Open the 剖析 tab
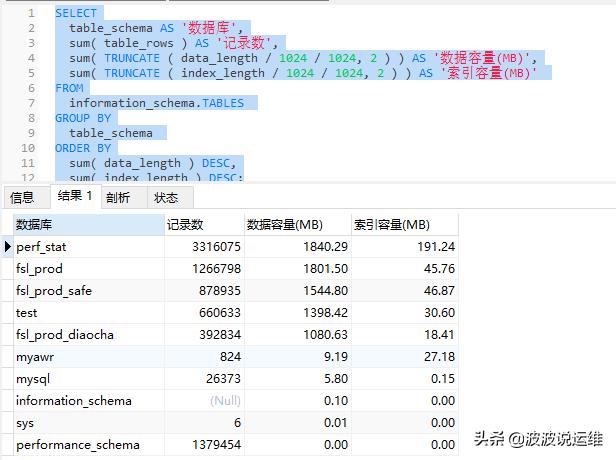Image resolution: width=616 pixels, height=460 pixels. [123, 197]
